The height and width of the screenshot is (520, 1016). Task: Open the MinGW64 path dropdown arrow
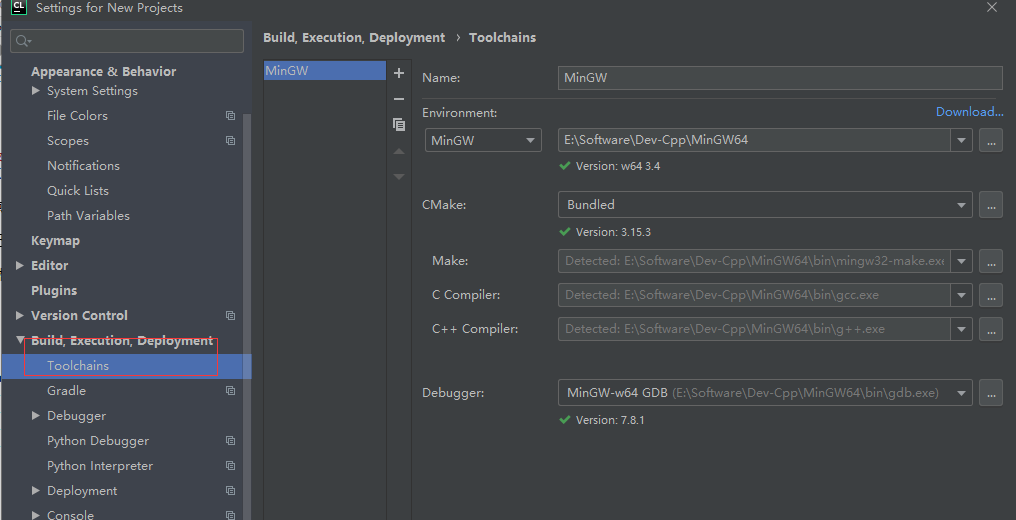962,140
